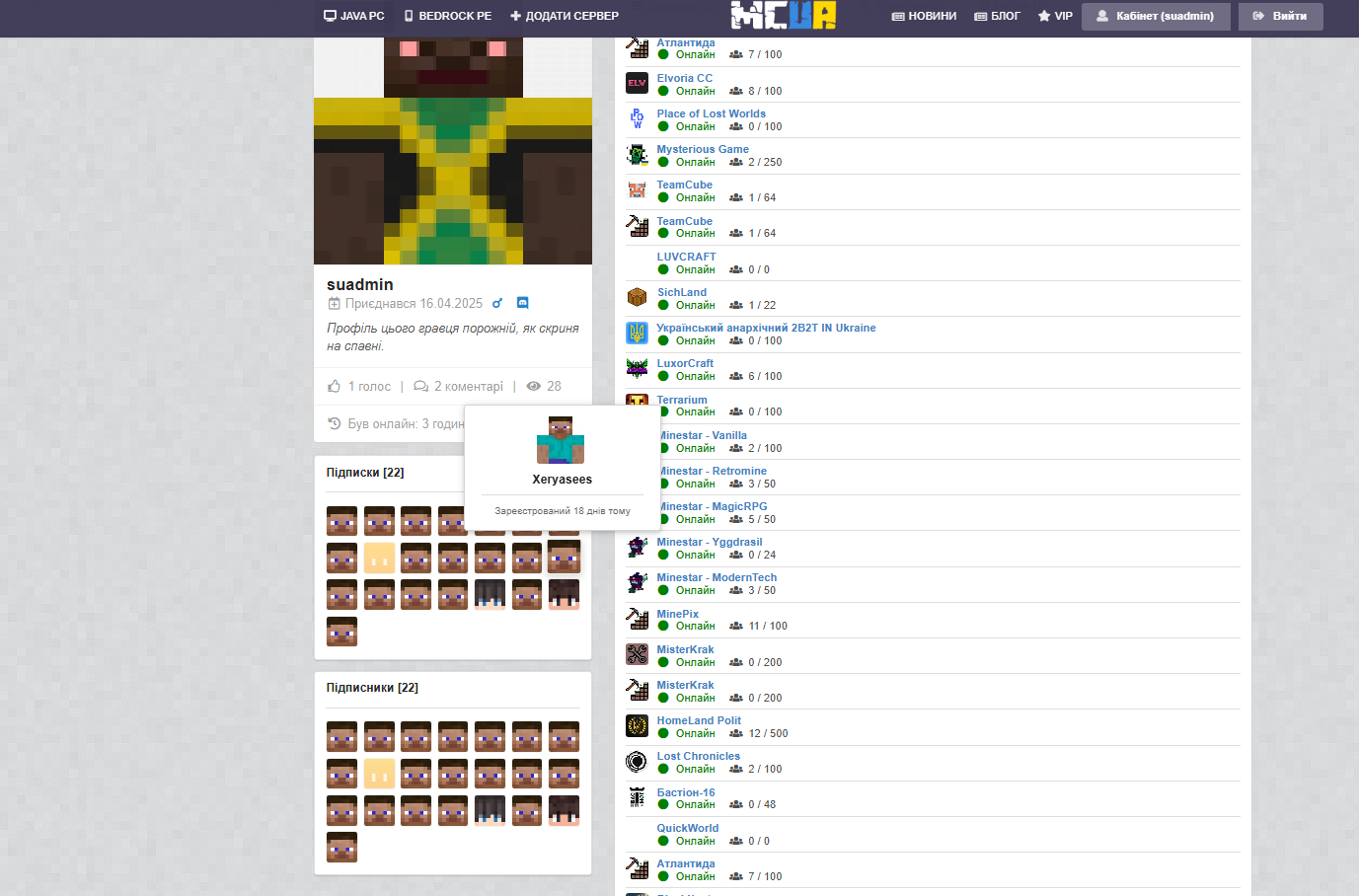This screenshot has width=1359, height=896.
Task: Click the Вийти logout button
Action: click(x=1280, y=16)
